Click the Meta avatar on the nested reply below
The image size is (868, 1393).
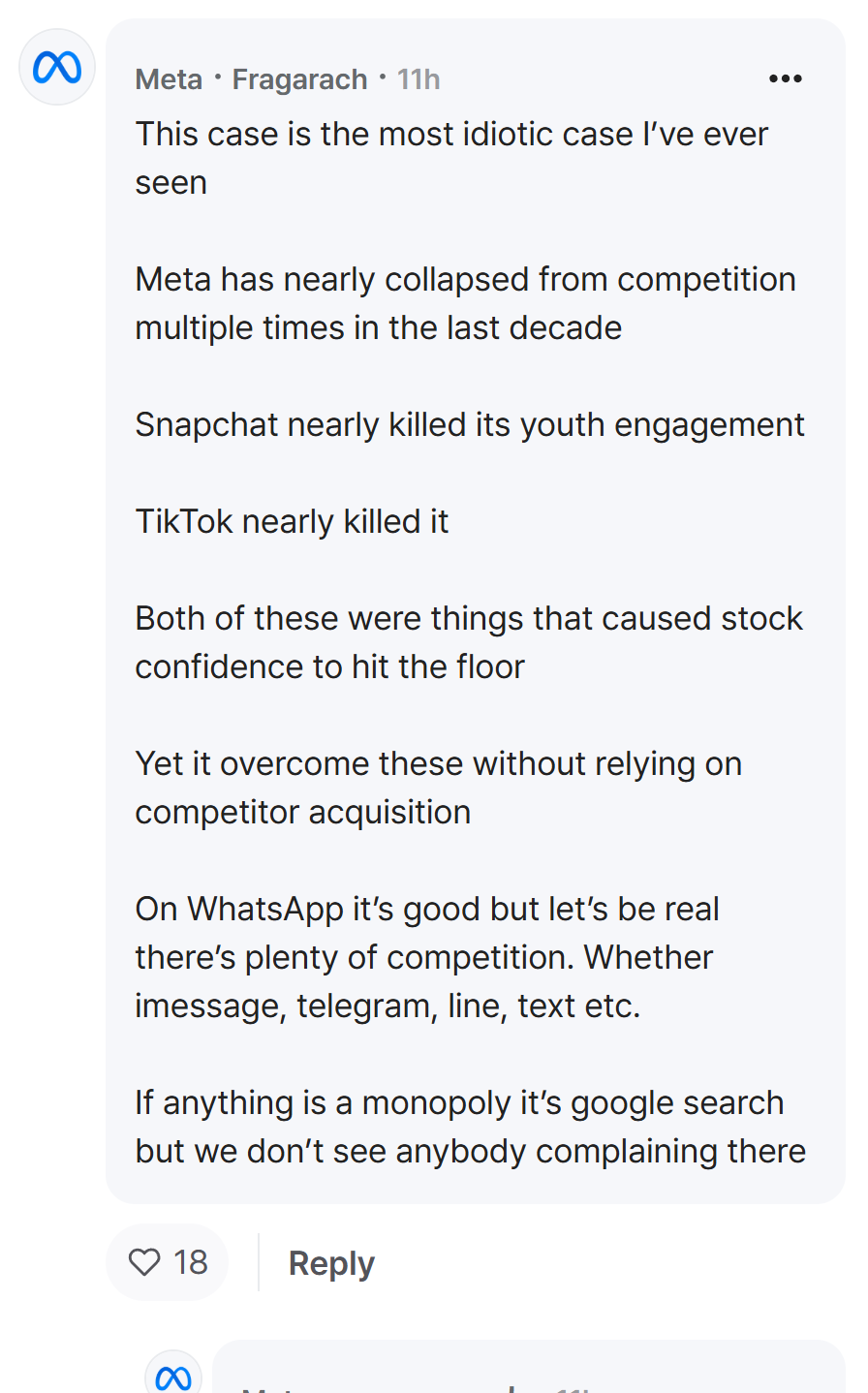click(x=173, y=1375)
